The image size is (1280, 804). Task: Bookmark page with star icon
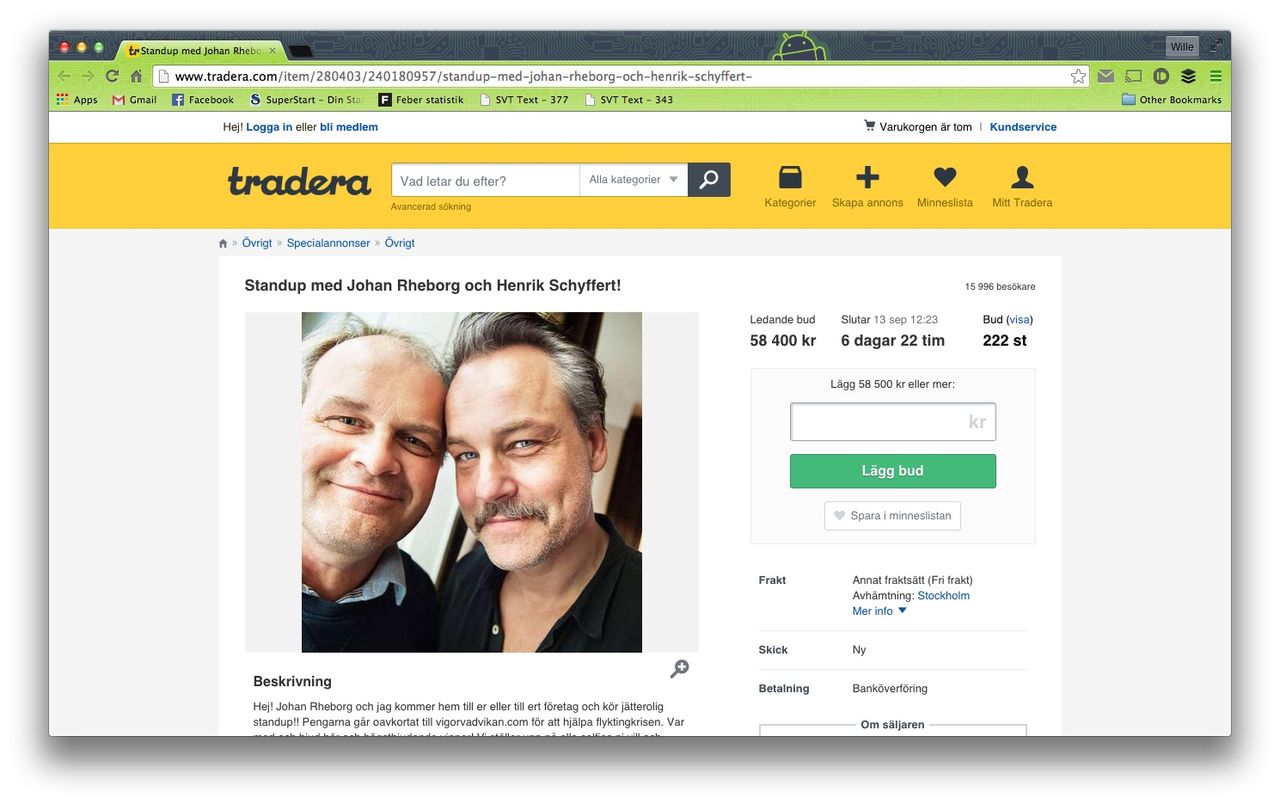[x=1078, y=76]
